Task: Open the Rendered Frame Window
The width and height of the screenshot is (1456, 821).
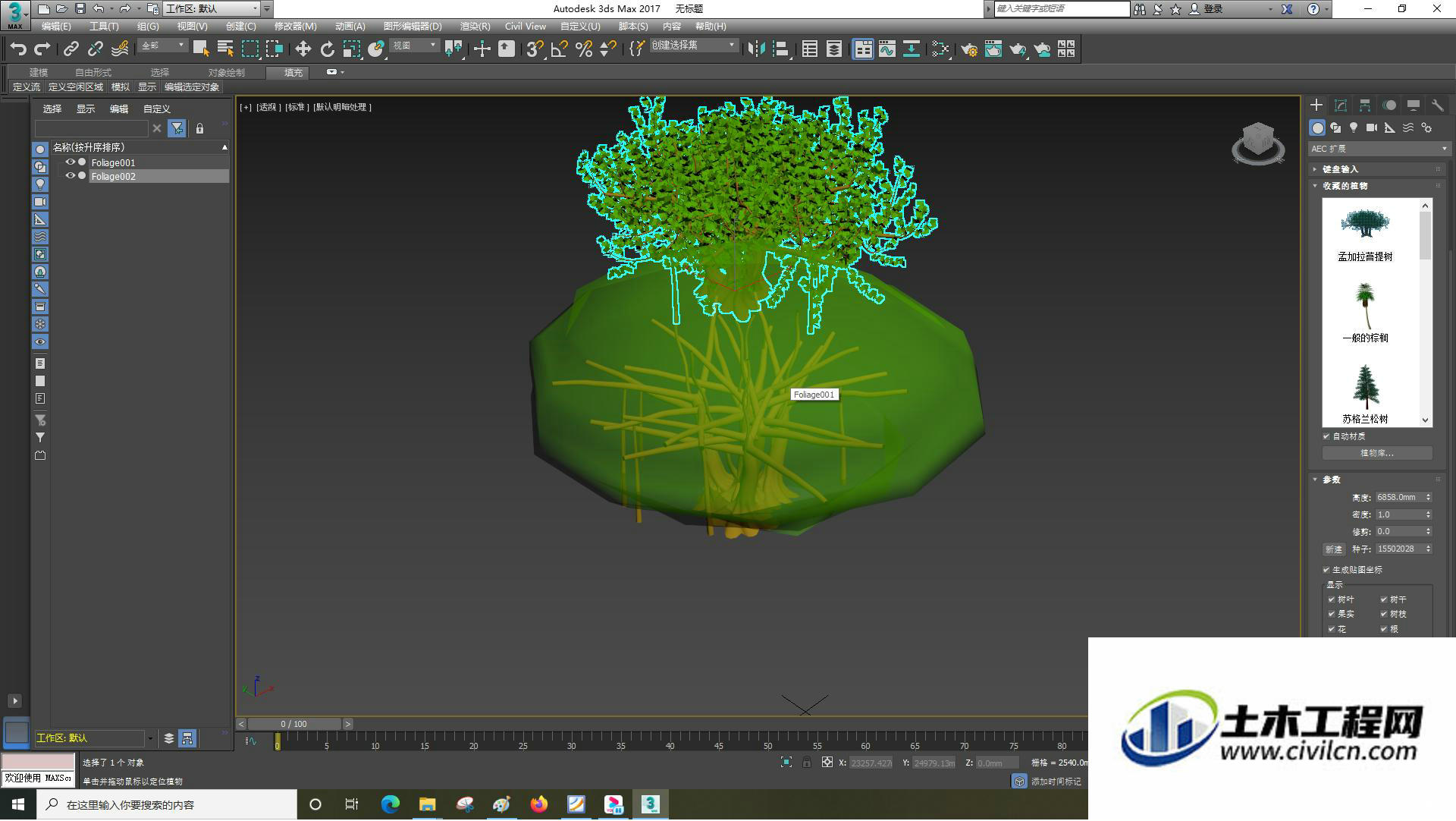Action: pos(993,49)
